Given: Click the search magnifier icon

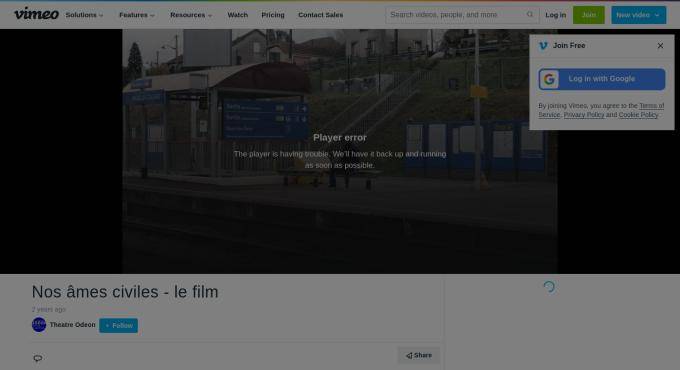Looking at the screenshot, I should tap(530, 14).
